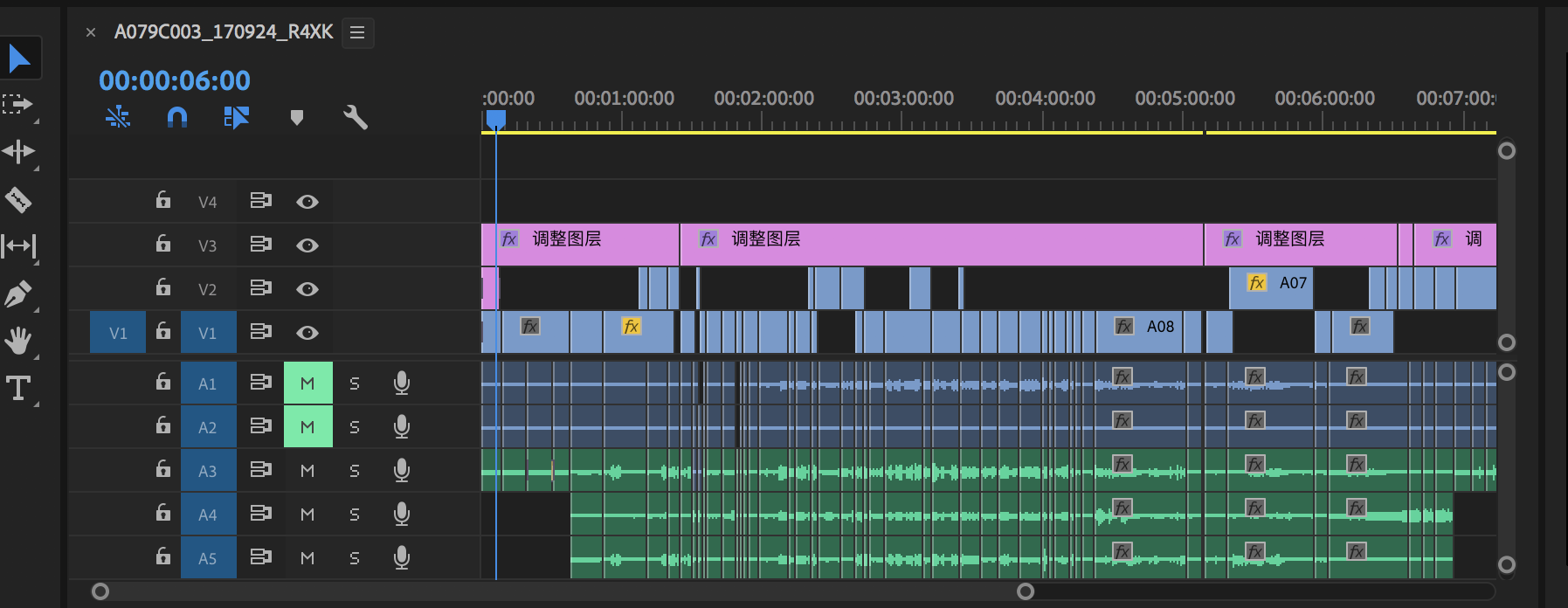Close the A079C003_170924_R4XK sequence tab
The image size is (1568, 608).
pos(91,32)
